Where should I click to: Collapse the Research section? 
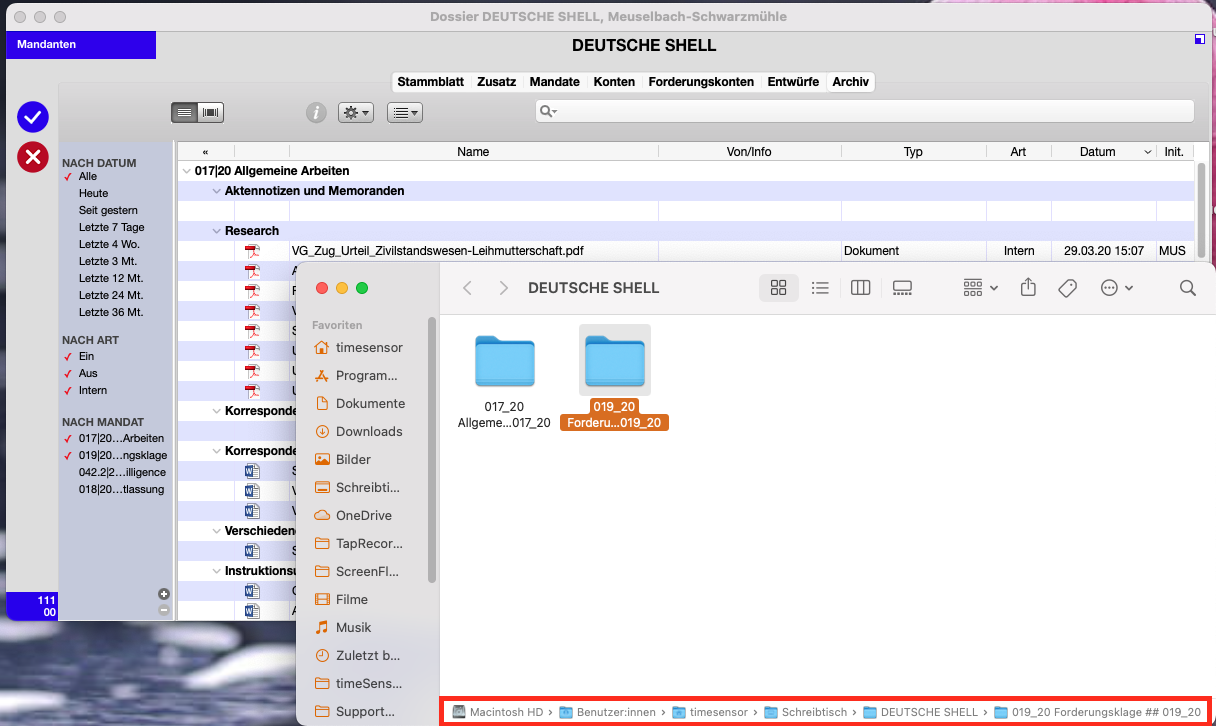point(216,231)
